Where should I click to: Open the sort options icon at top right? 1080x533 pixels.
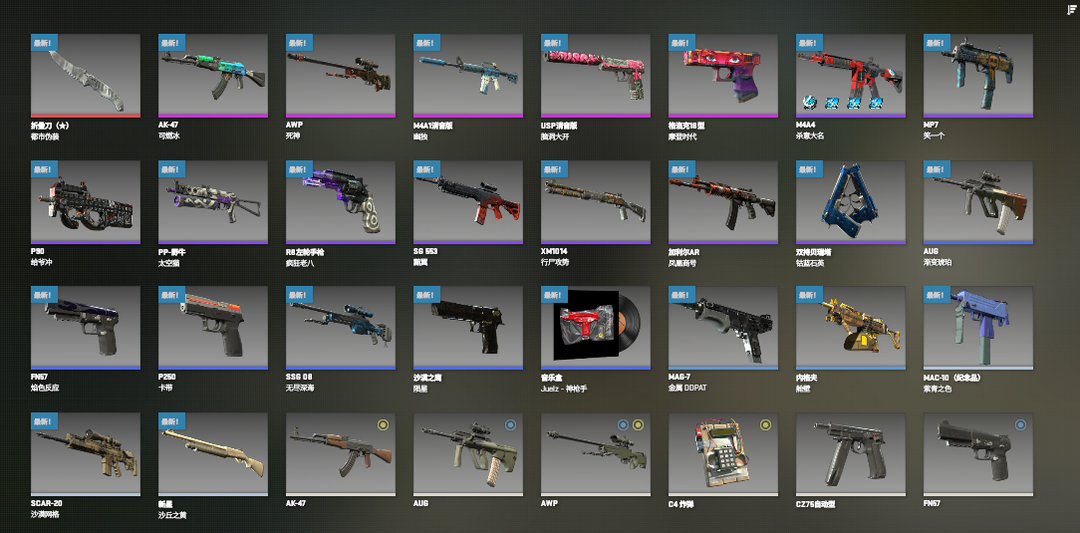(1072, 9)
